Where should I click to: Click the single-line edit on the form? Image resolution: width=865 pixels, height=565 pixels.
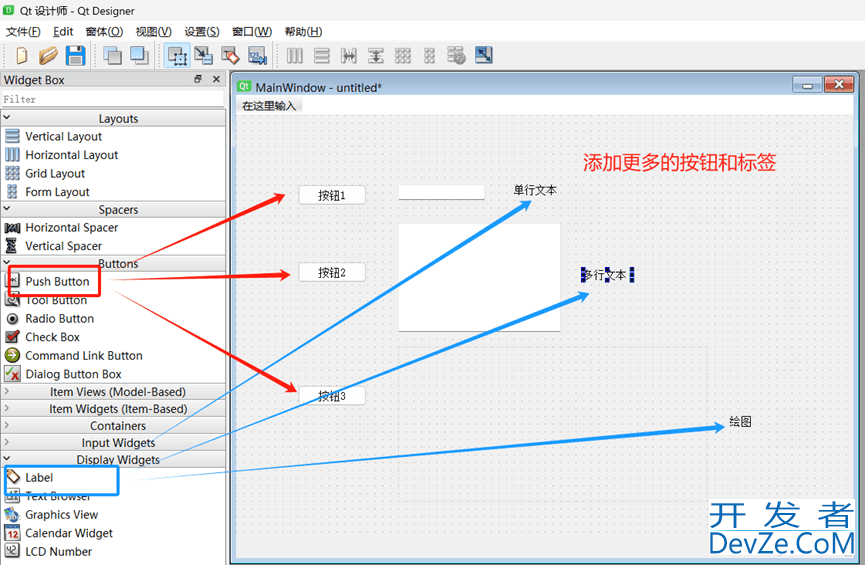[x=441, y=192]
